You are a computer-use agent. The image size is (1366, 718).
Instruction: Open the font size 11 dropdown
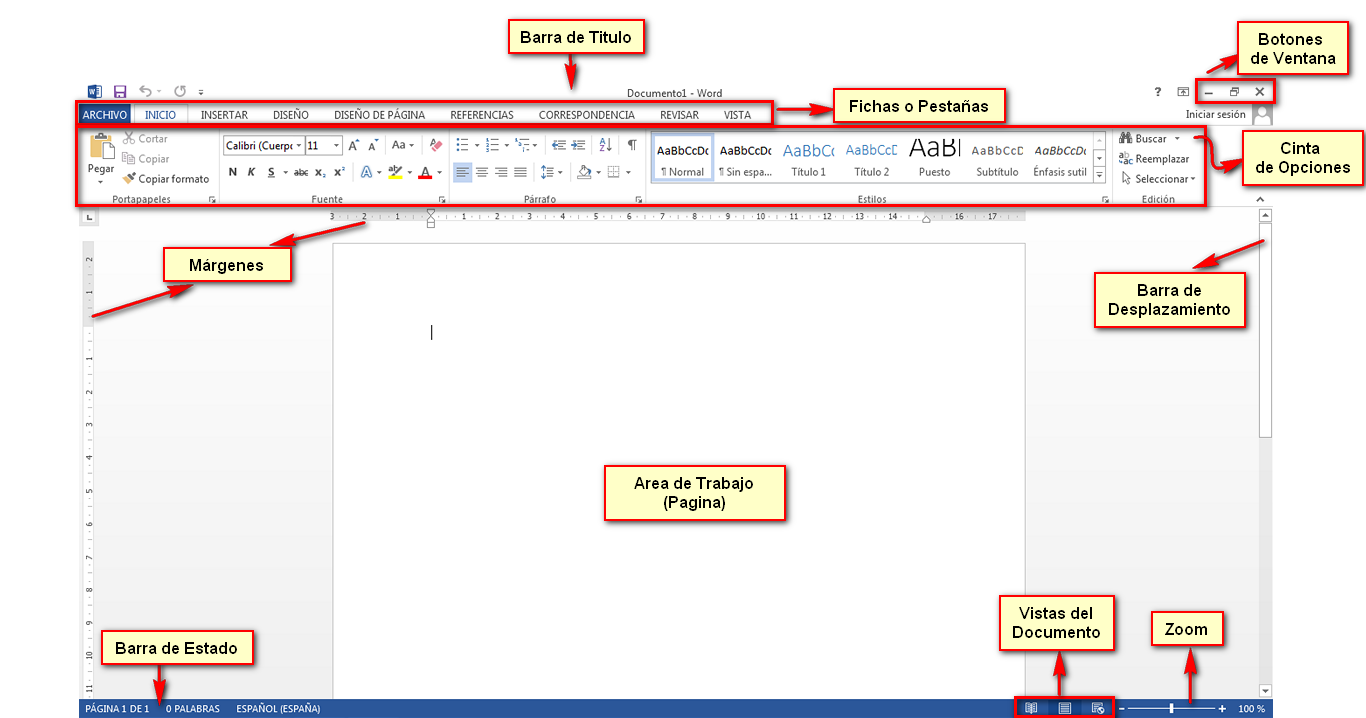tap(336, 146)
